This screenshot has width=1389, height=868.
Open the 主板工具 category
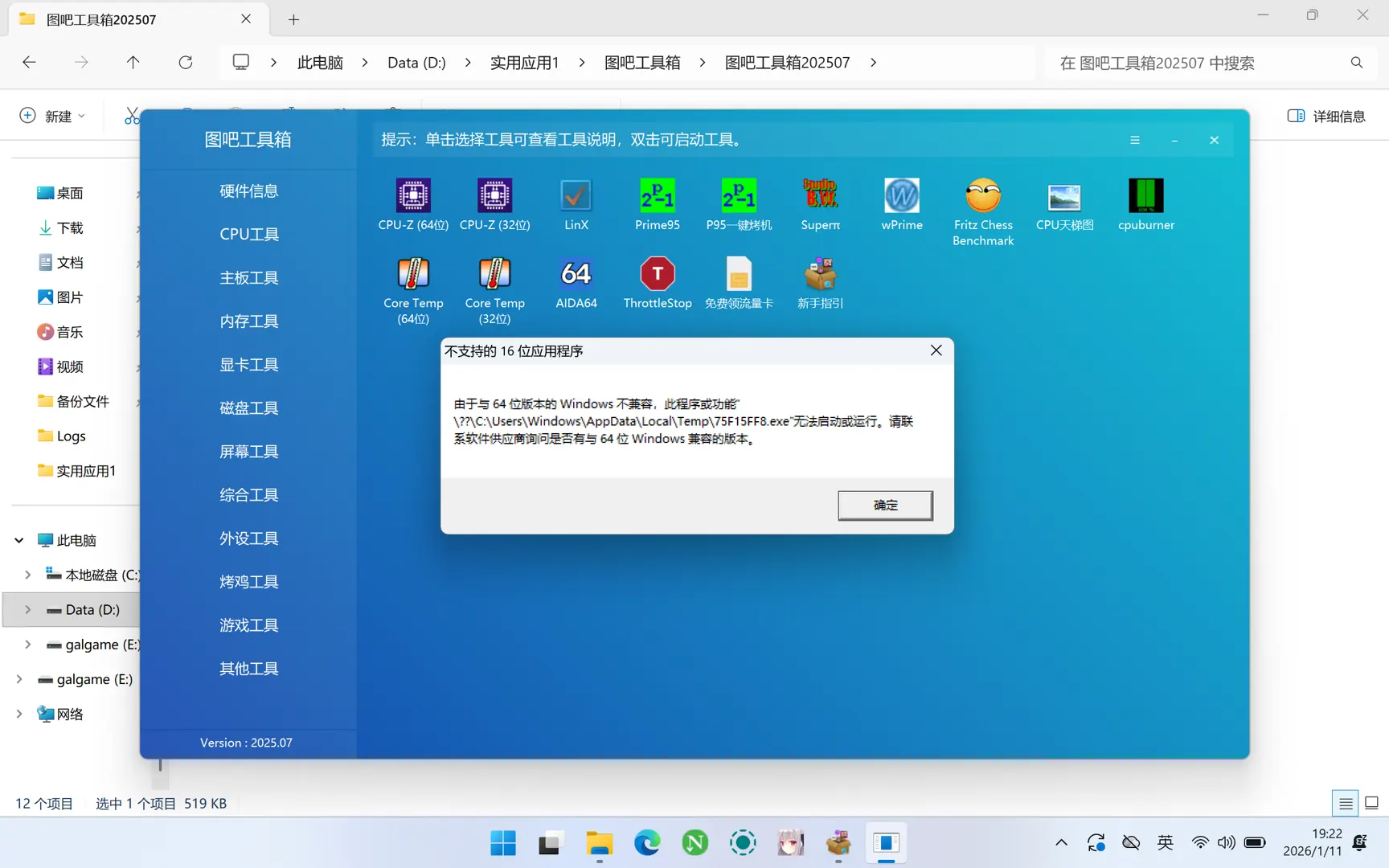[249, 278]
